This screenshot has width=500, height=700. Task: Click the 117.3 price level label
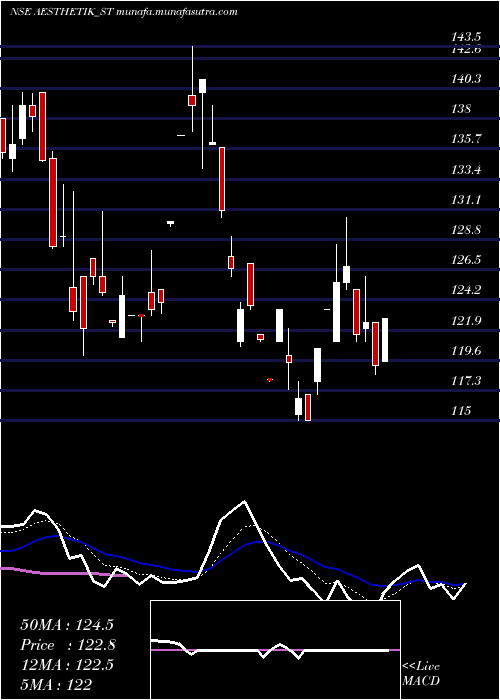[x=466, y=381]
